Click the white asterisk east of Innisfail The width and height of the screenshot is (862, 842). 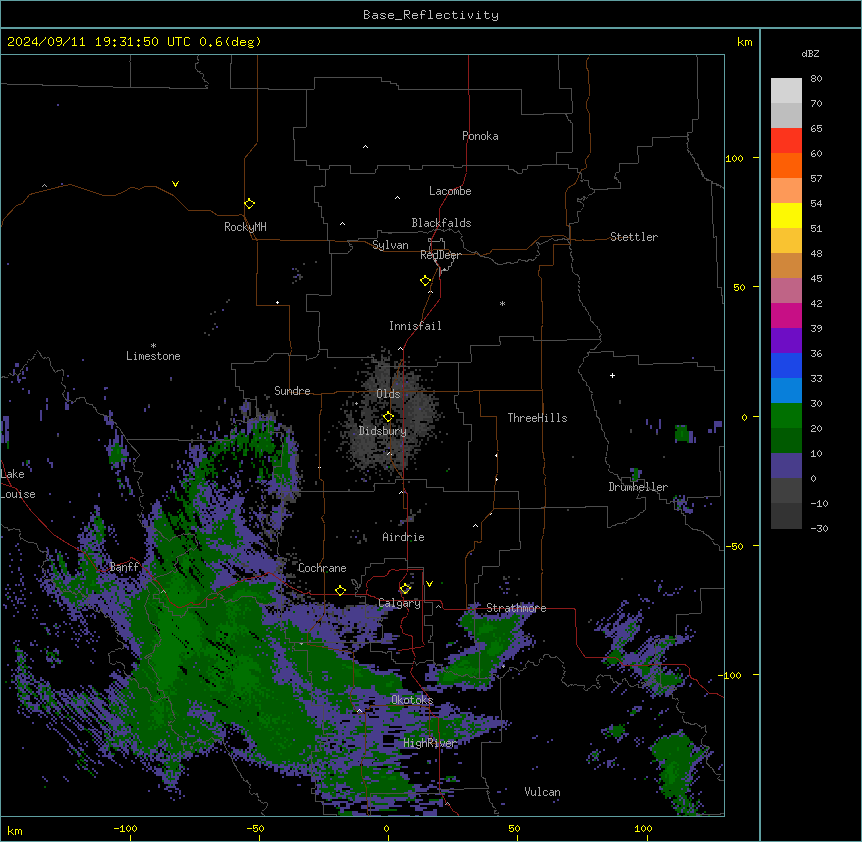click(502, 303)
